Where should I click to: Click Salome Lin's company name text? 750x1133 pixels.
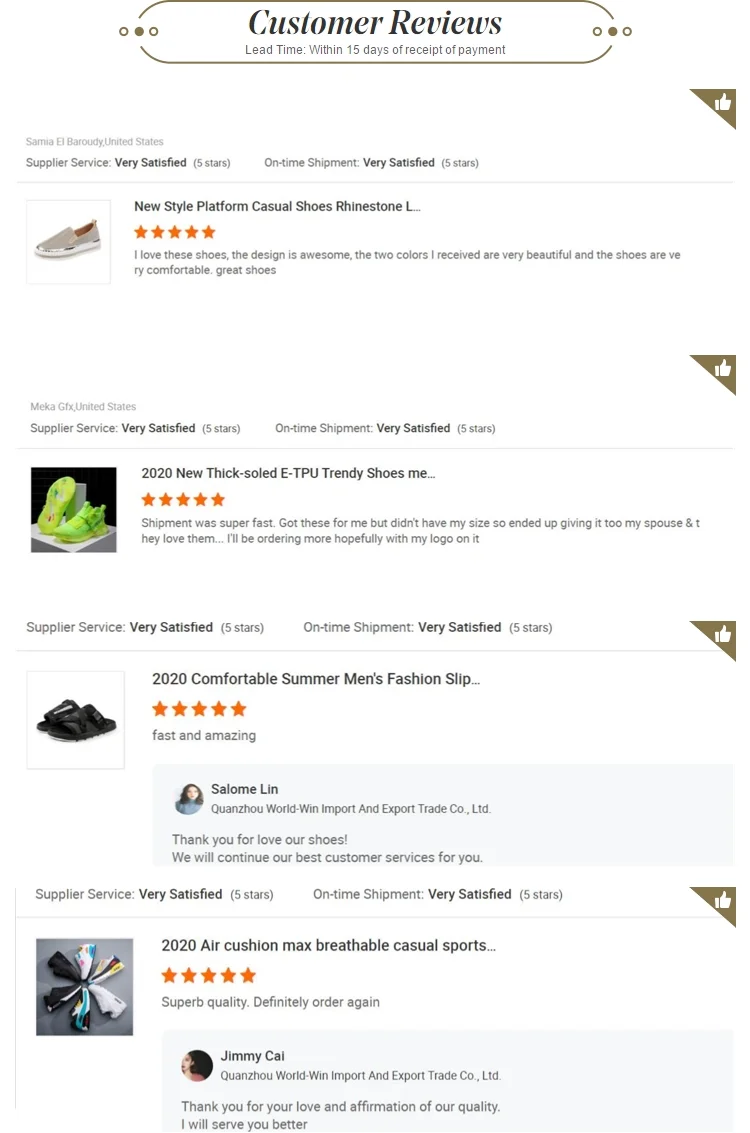[x=350, y=809]
